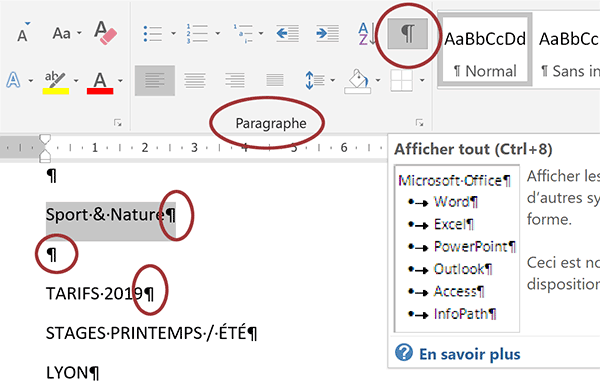Select the Normal style
Screen dimensions: 600x388
click(x=485, y=49)
